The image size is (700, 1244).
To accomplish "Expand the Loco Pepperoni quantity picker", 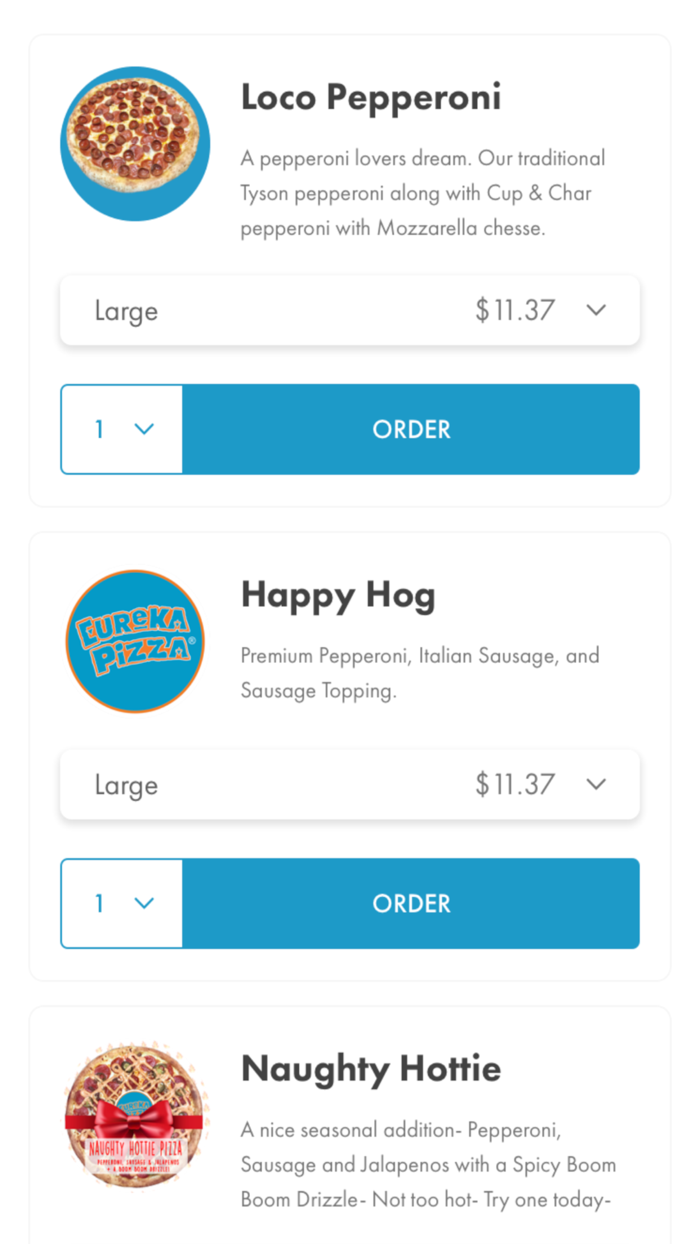I will (120, 429).
